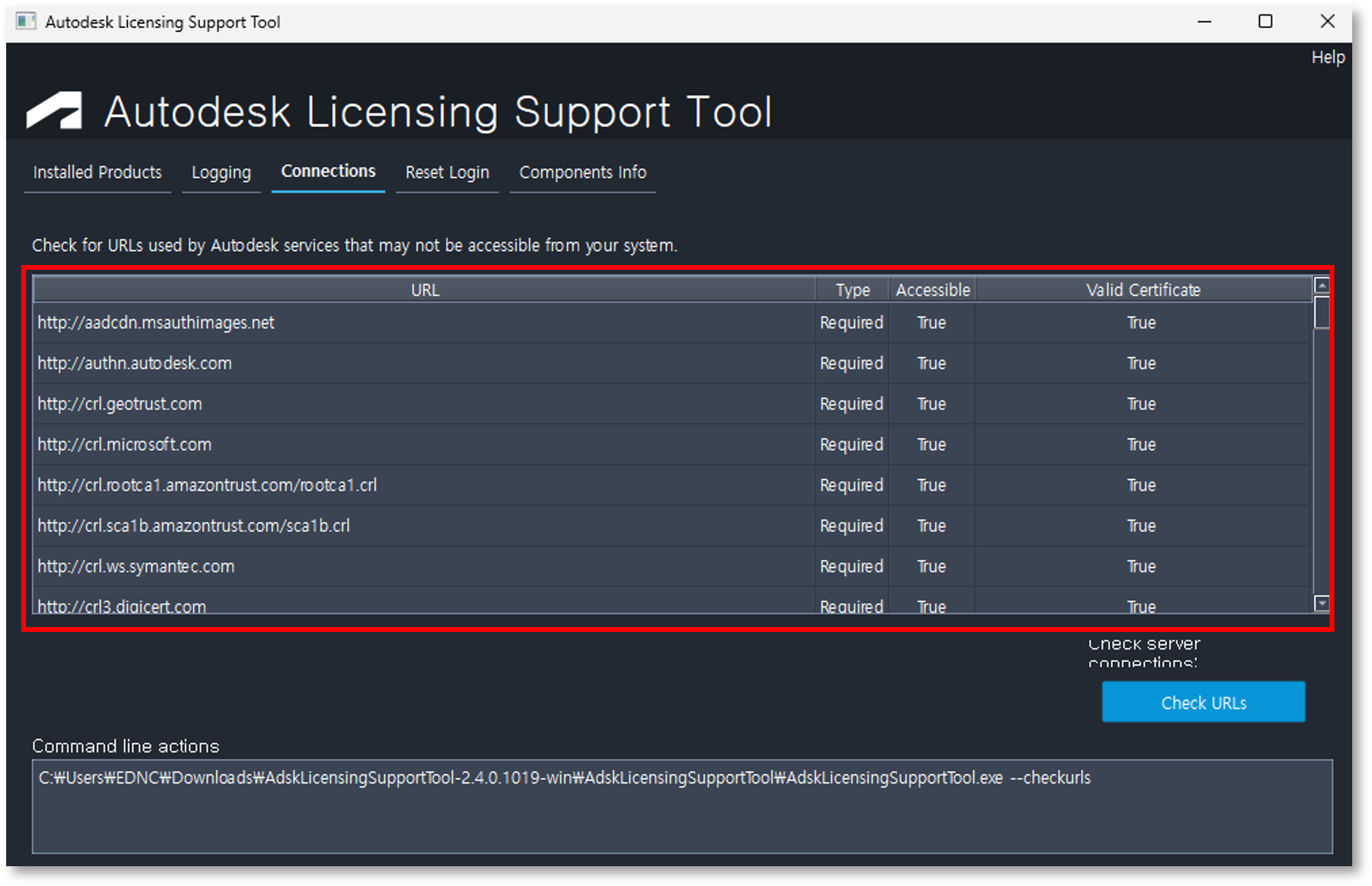
Task: Open the Help menu
Action: tap(1328, 57)
